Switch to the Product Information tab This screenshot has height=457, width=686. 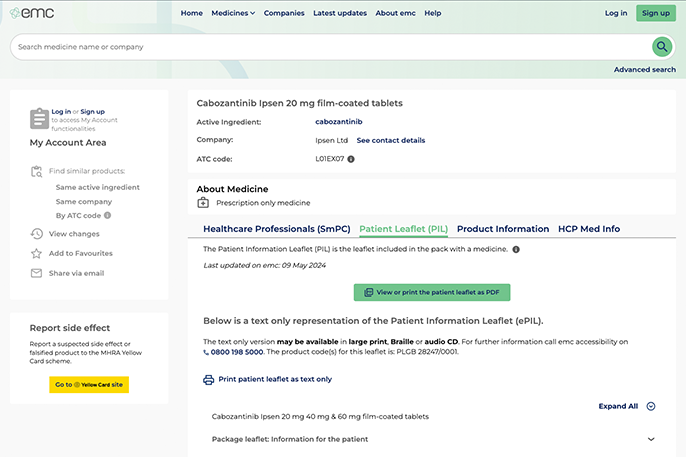click(x=503, y=229)
